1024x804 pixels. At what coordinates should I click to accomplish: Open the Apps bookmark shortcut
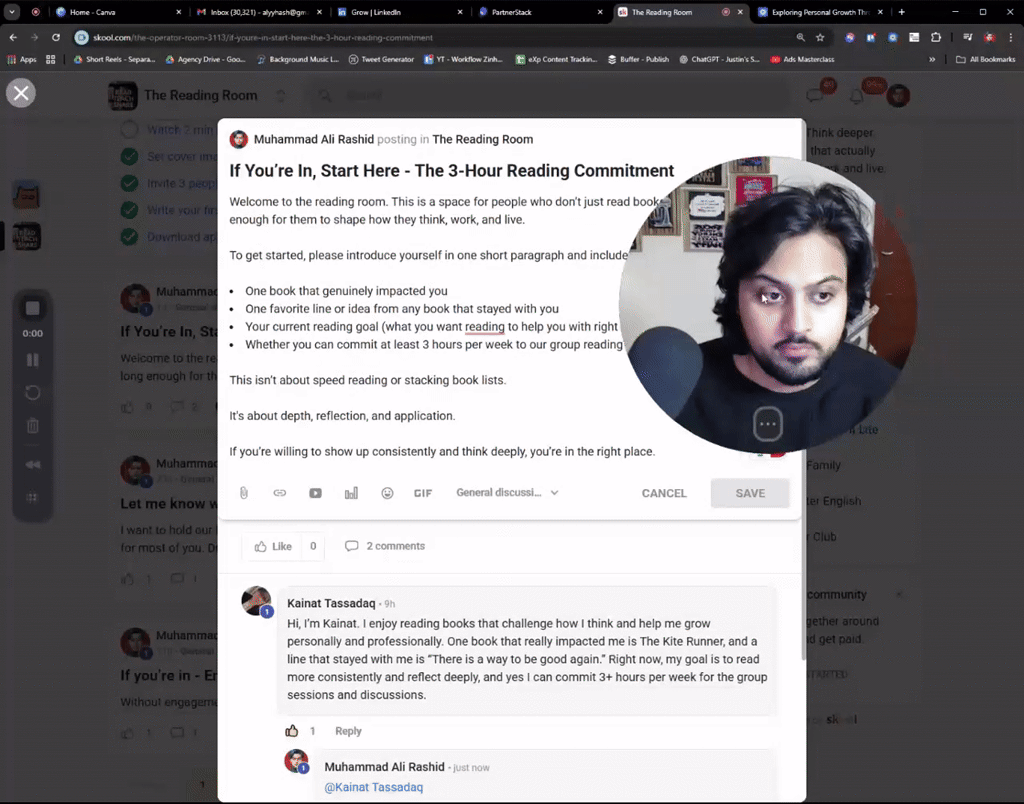(22, 59)
